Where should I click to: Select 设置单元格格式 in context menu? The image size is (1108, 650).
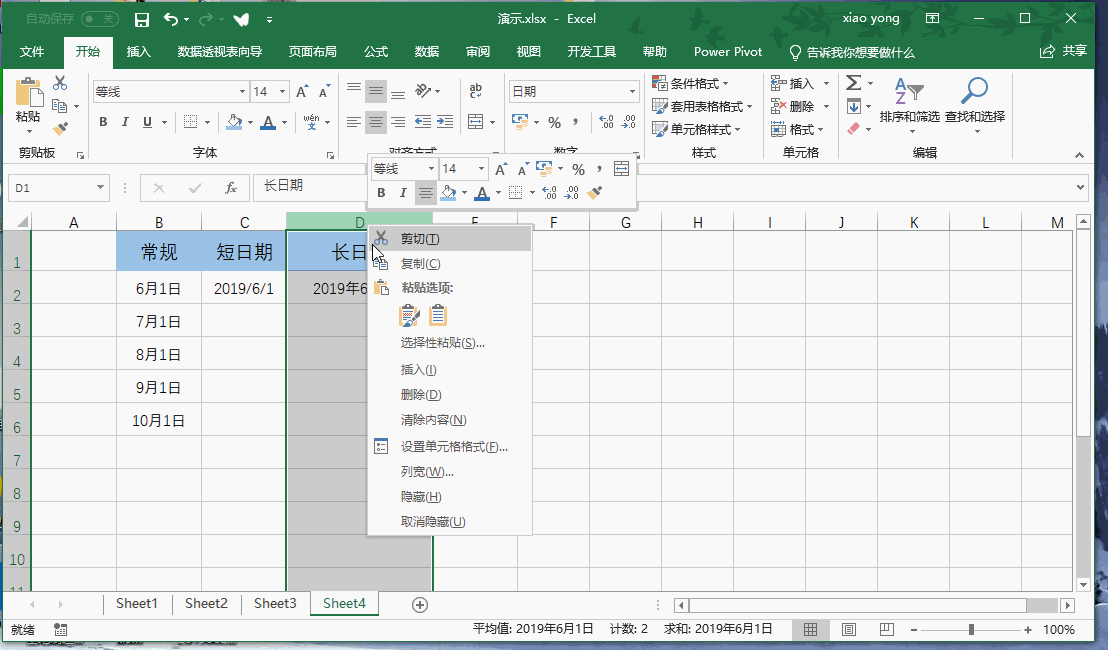[x=454, y=447]
